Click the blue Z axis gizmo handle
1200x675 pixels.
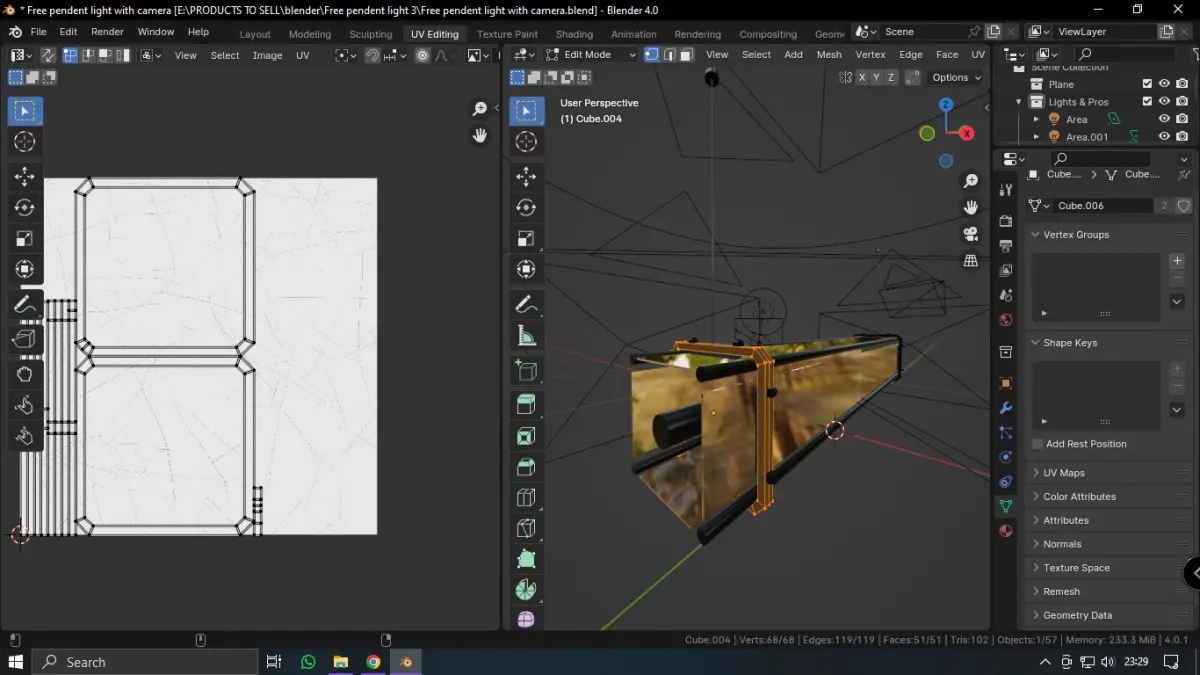(946, 104)
